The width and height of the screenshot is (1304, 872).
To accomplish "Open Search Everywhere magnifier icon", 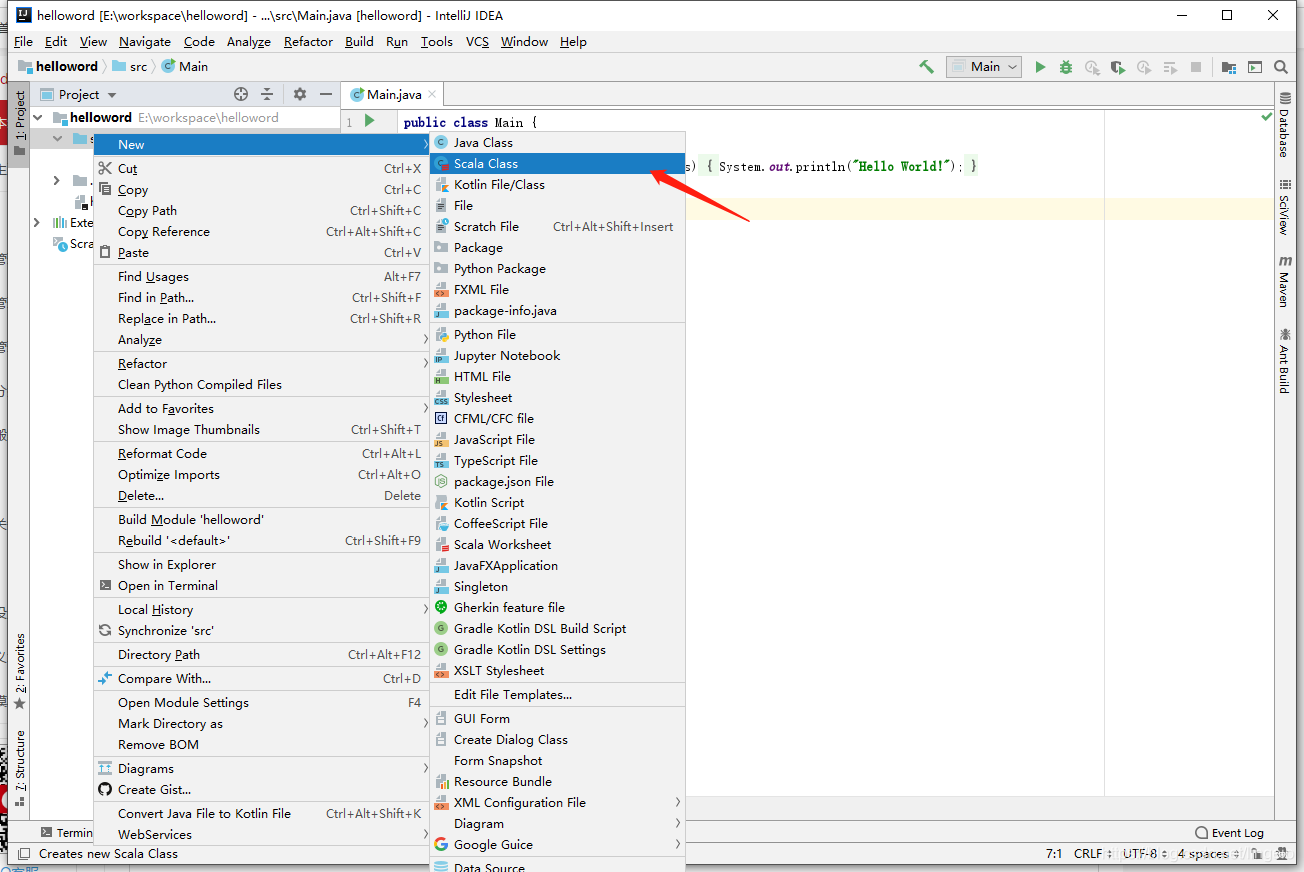I will coord(1281,67).
